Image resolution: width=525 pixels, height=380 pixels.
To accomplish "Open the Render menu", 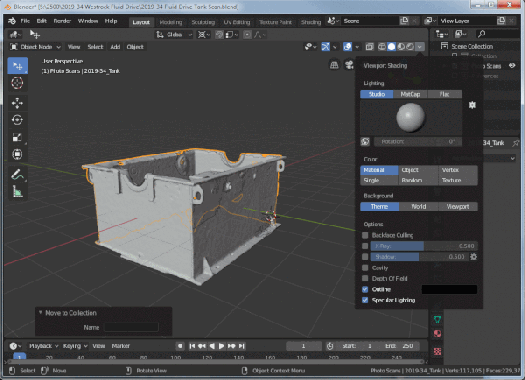I will (x=62, y=21).
